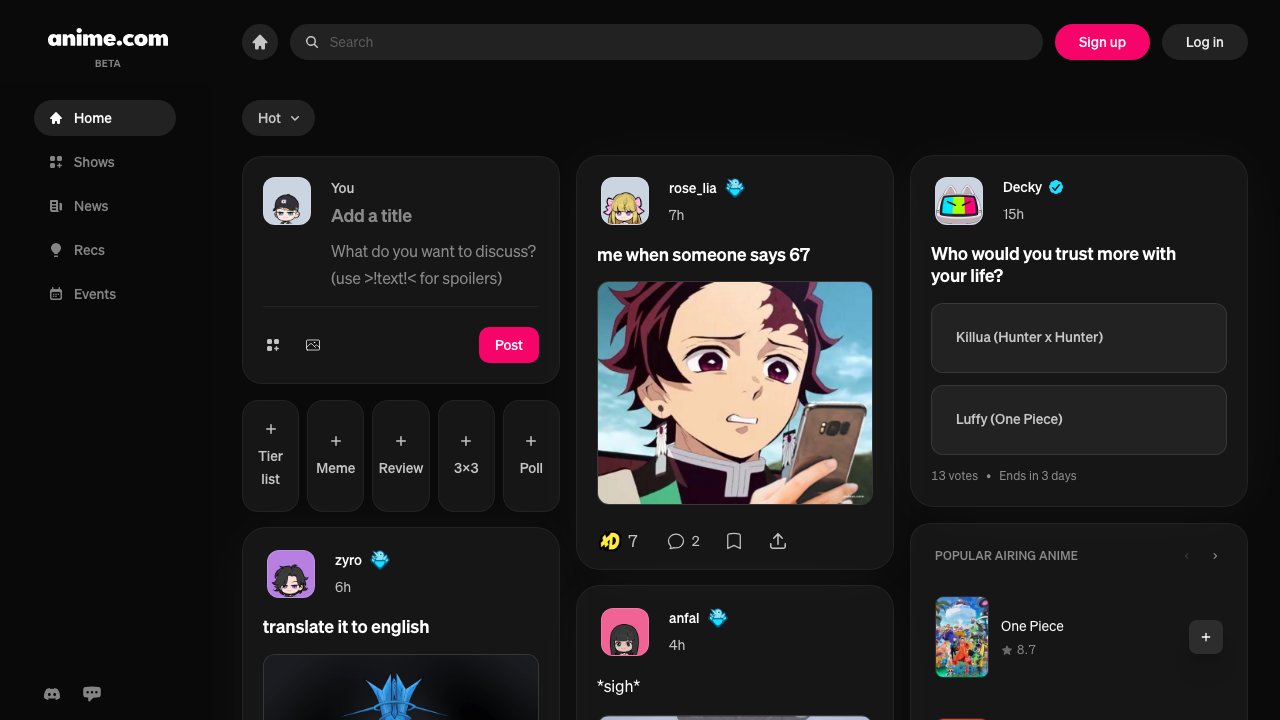1280x720 pixels.
Task: Open anfal's profile name link
Action: pyautogui.click(x=684, y=618)
